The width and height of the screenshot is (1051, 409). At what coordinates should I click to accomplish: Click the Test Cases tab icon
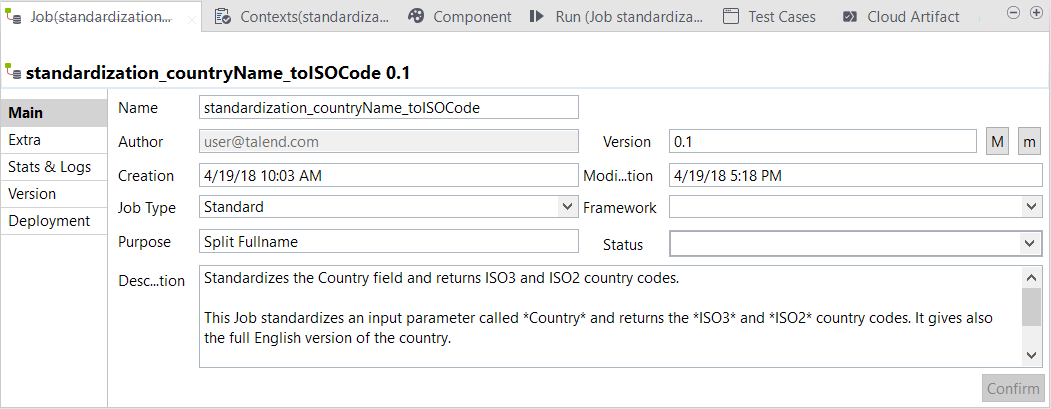[x=731, y=16]
